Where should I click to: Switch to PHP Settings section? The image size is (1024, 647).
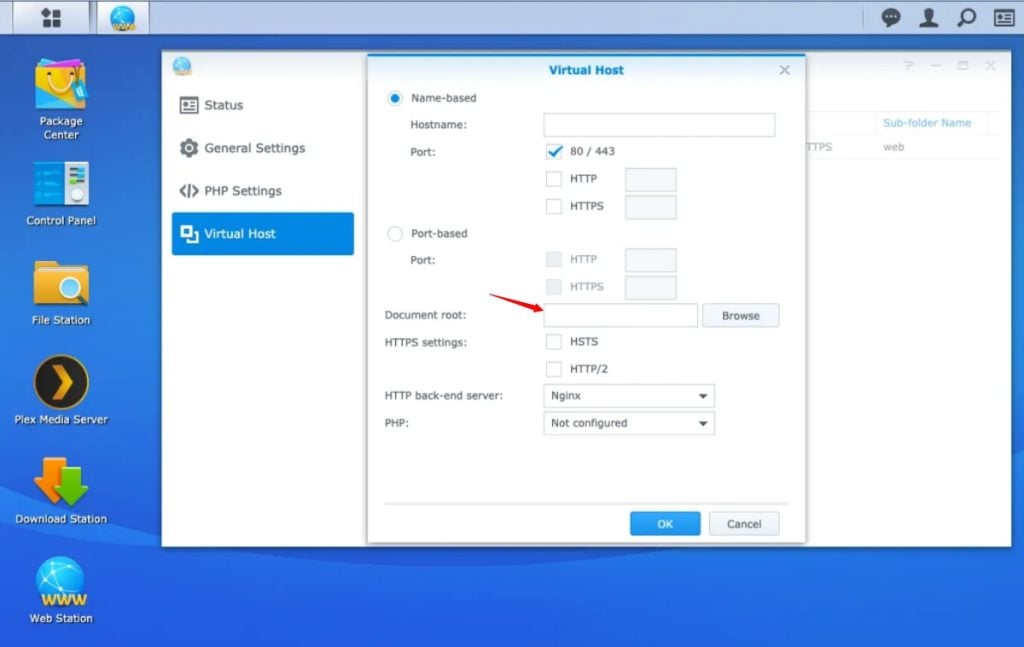click(x=263, y=191)
